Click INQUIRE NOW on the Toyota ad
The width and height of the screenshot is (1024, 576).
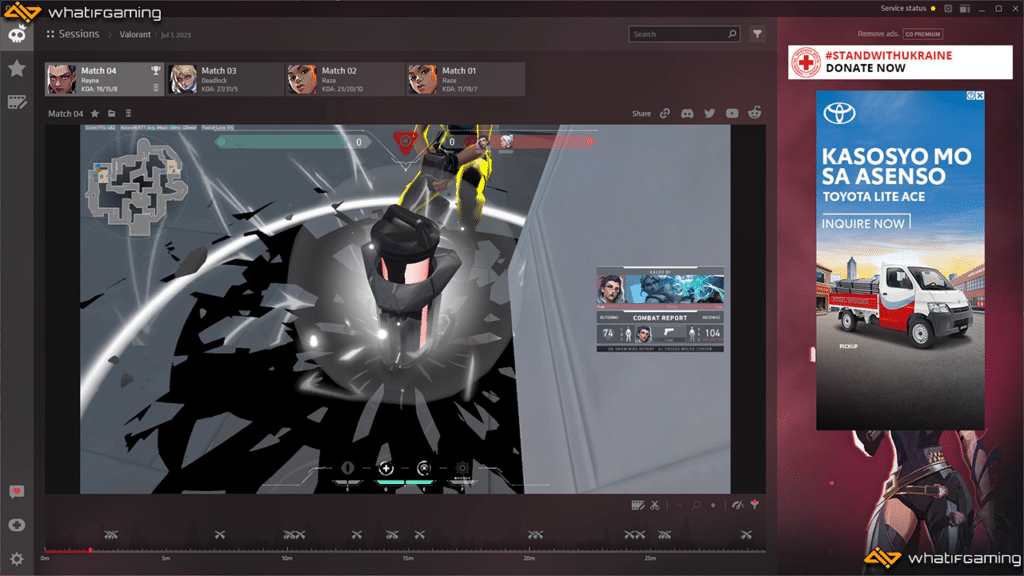click(865, 223)
